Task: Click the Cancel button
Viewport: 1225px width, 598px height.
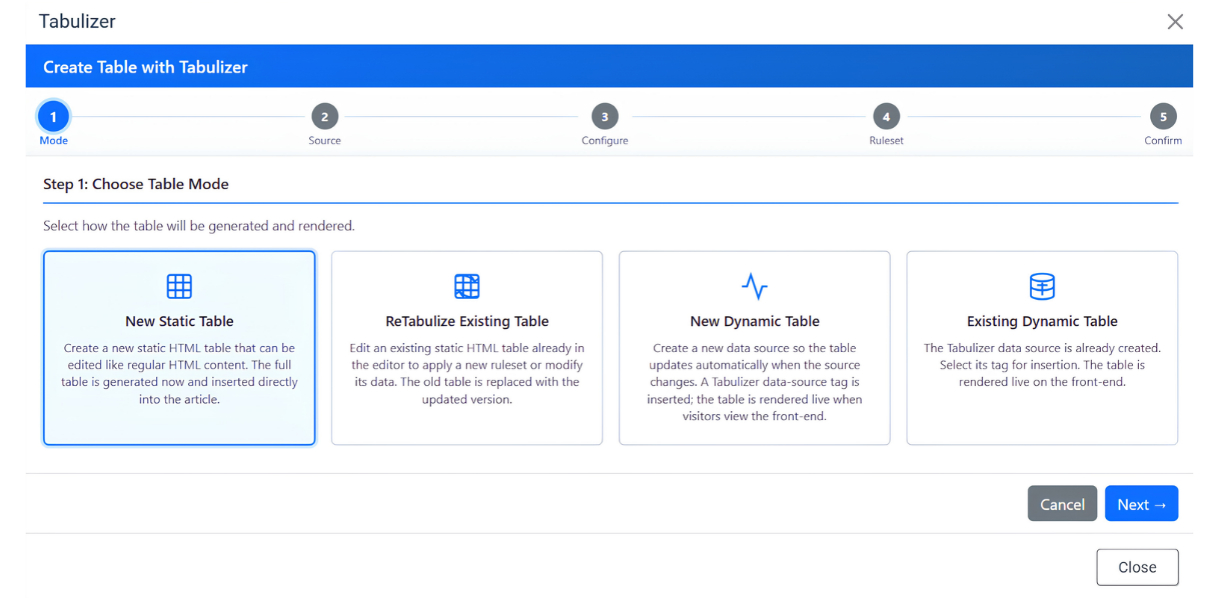Action: (x=1062, y=504)
